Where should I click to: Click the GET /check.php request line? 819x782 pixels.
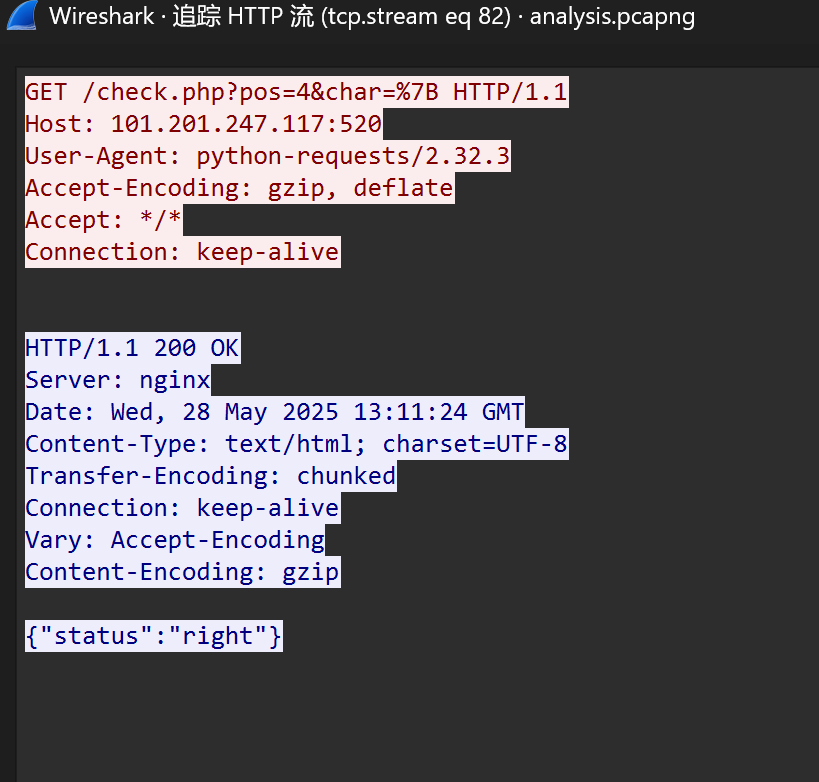(x=296, y=92)
